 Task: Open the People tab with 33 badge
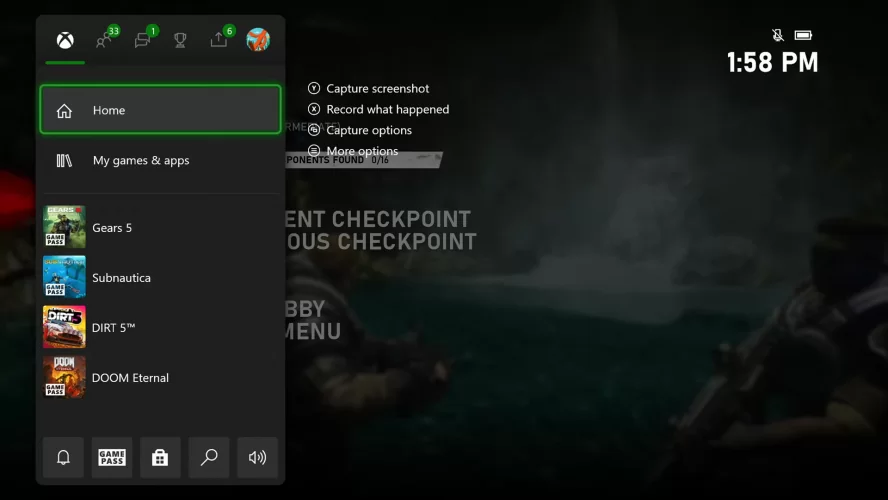pyautogui.click(x=106, y=39)
